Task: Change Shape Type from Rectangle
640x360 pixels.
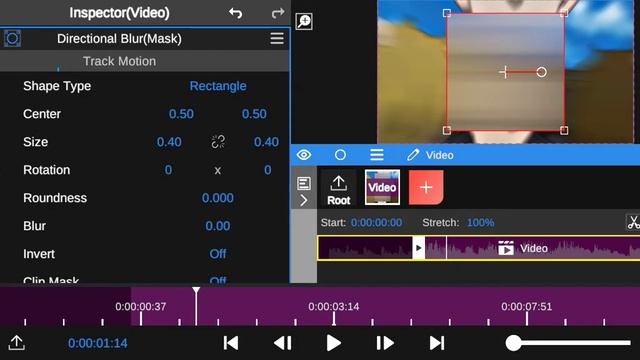Action: point(218,86)
